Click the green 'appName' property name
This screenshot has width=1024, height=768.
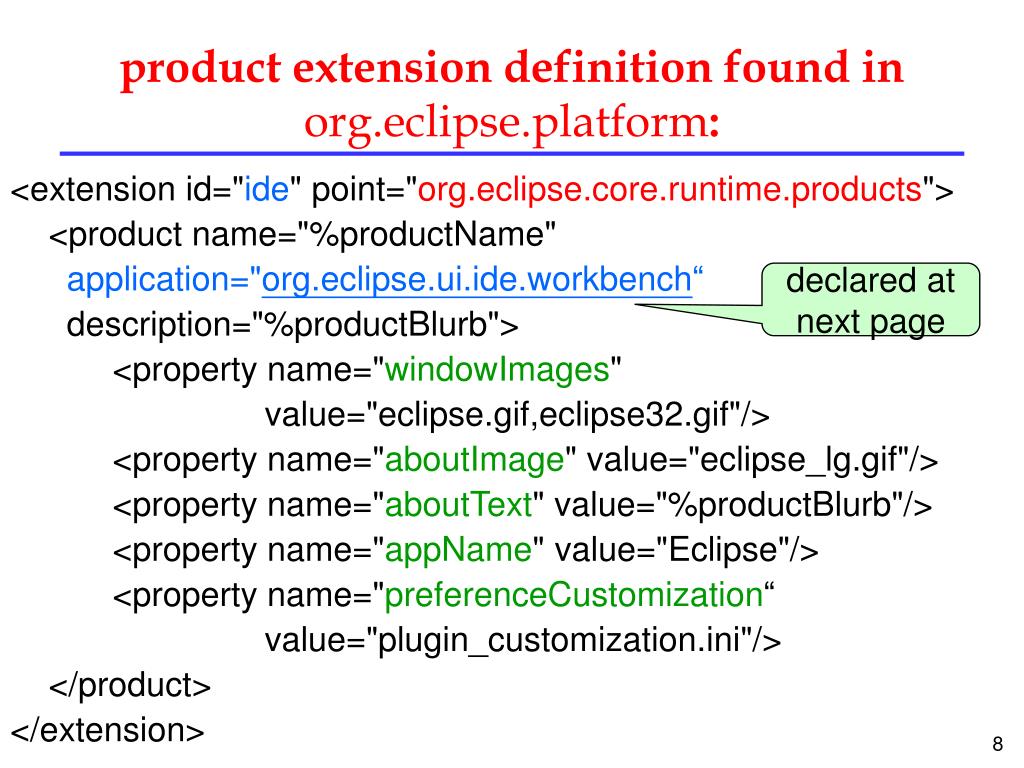point(458,551)
